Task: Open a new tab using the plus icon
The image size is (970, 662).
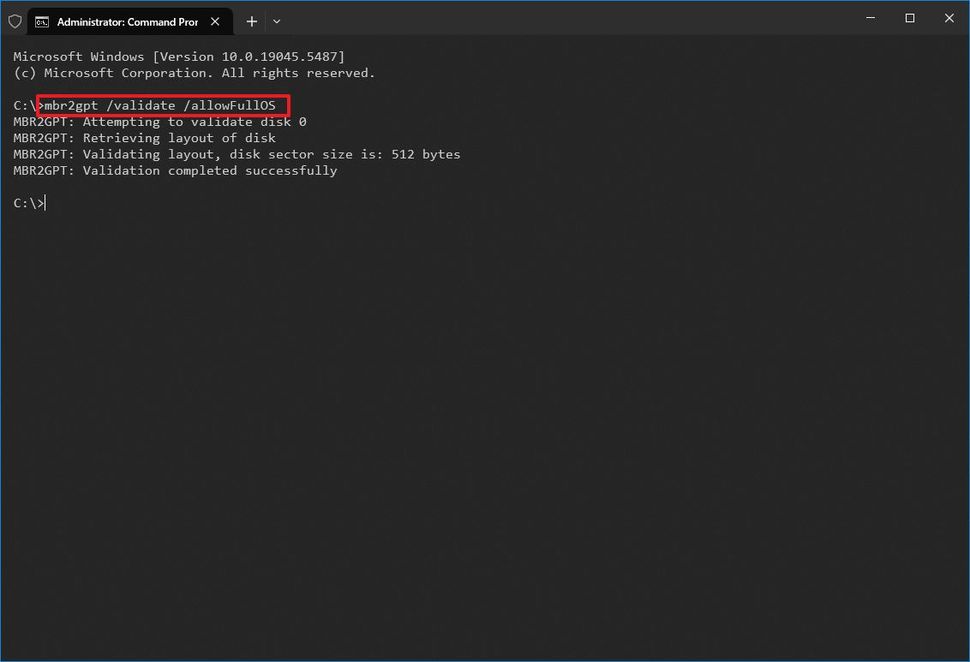Action: click(x=251, y=21)
